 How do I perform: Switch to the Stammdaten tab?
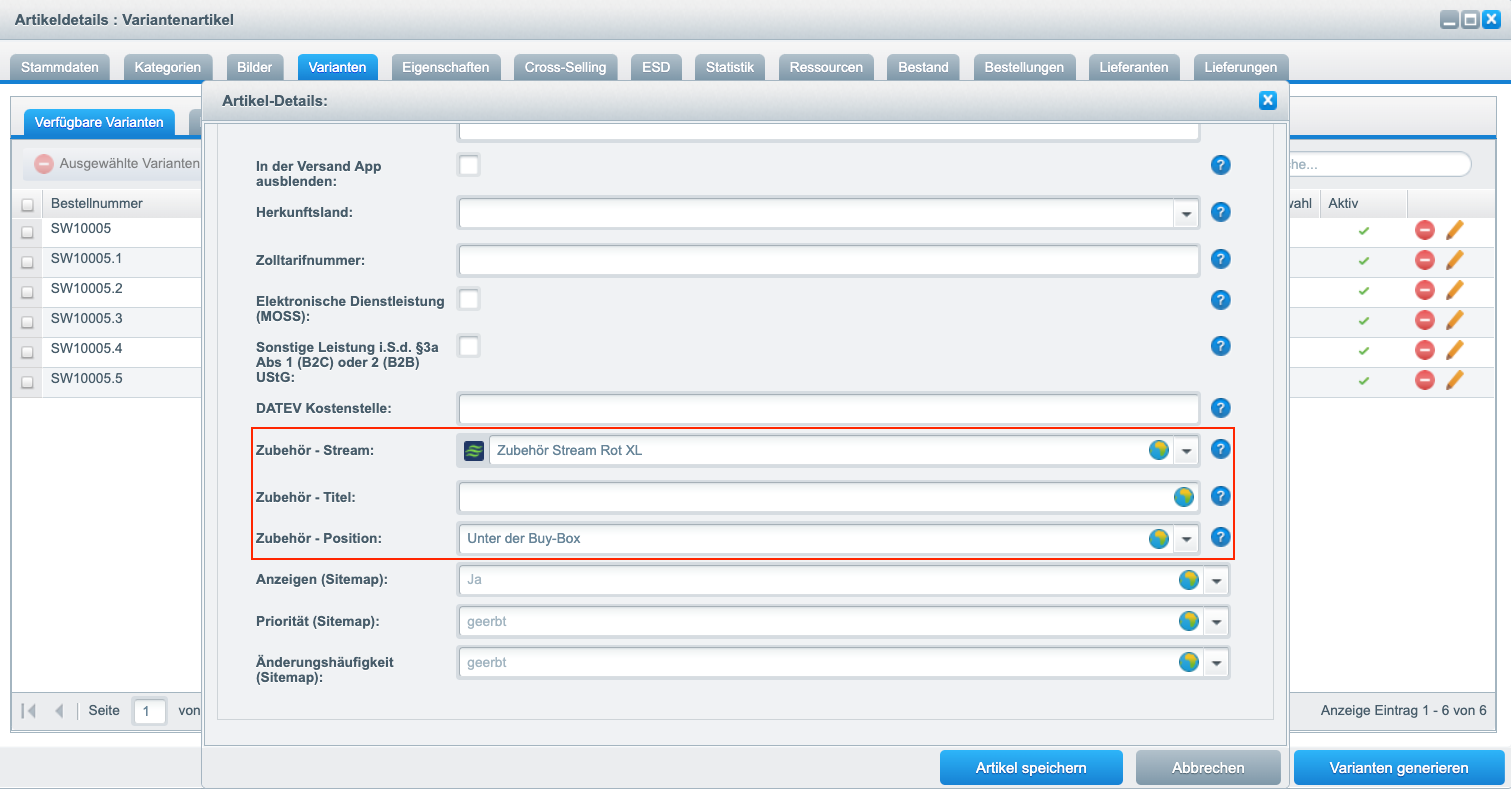point(60,67)
